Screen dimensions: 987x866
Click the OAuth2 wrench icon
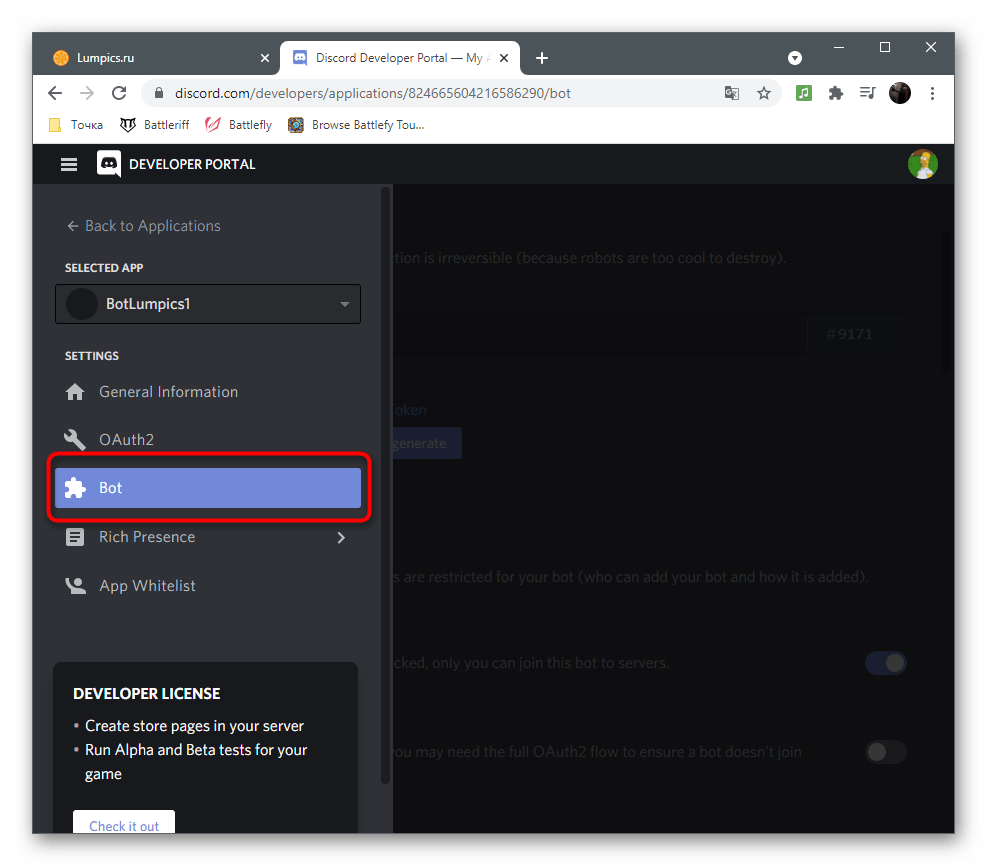pyautogui.click(x=74, y=440)
